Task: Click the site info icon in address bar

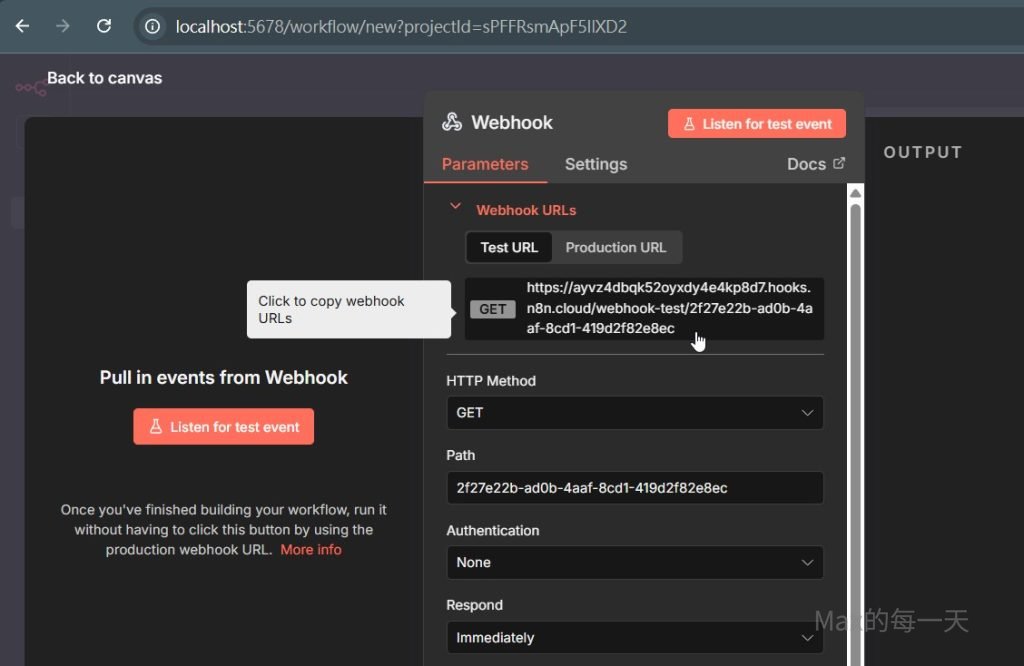Action: click(153, 27)
